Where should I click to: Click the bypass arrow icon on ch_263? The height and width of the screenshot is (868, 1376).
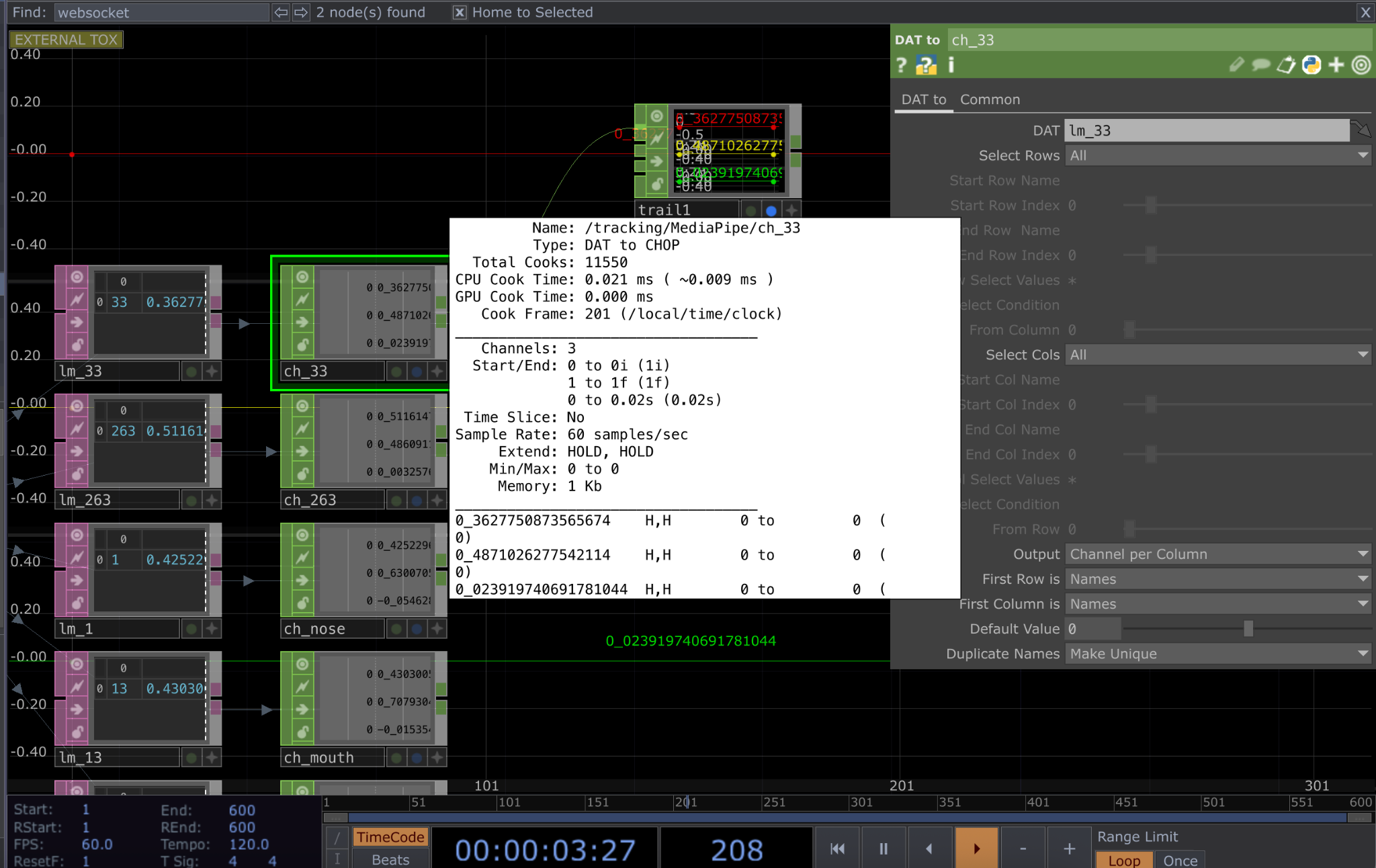pyautogui.click(x=303, y=451)
